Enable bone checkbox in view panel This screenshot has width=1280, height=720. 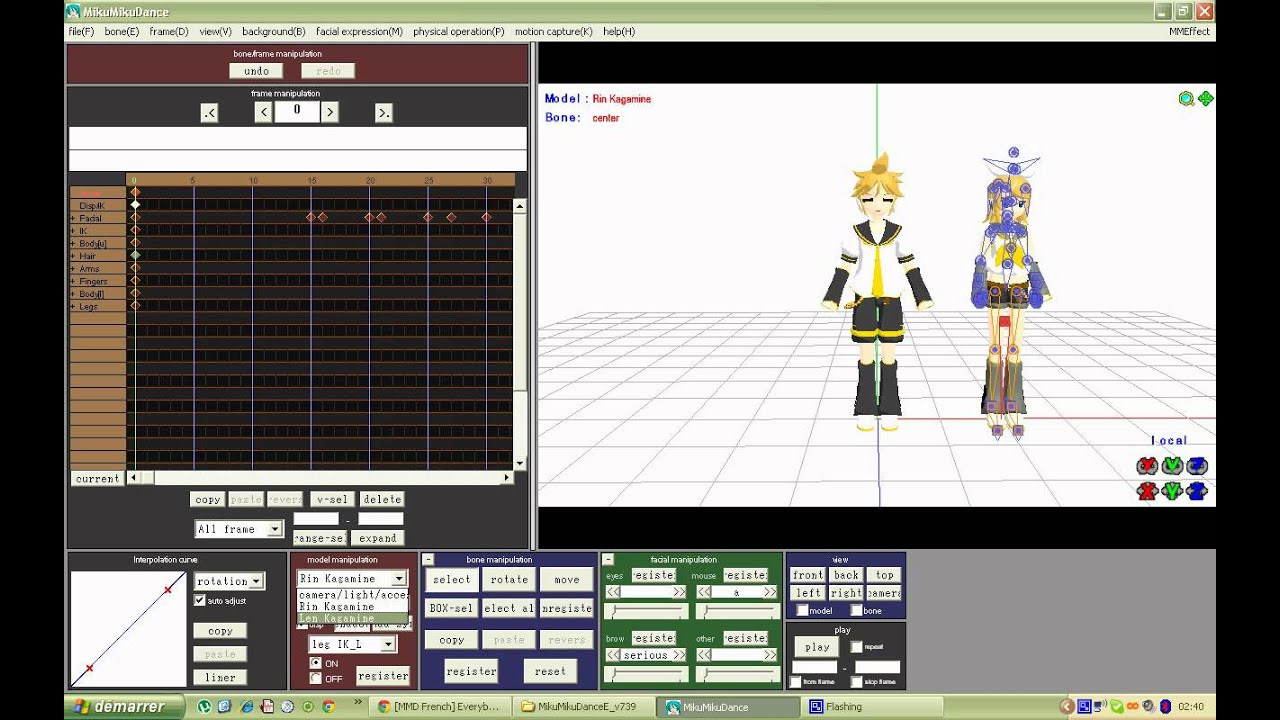(x=856, y=610)
